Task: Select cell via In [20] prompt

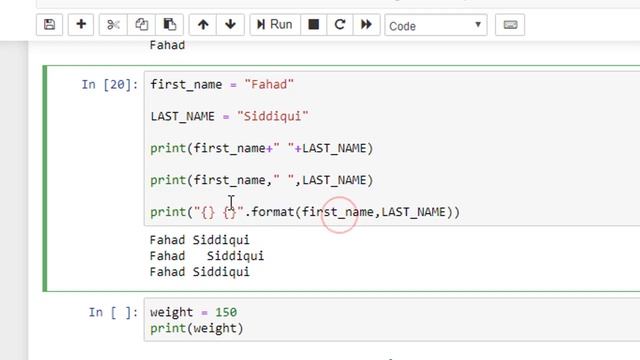Action: point(109,85)
